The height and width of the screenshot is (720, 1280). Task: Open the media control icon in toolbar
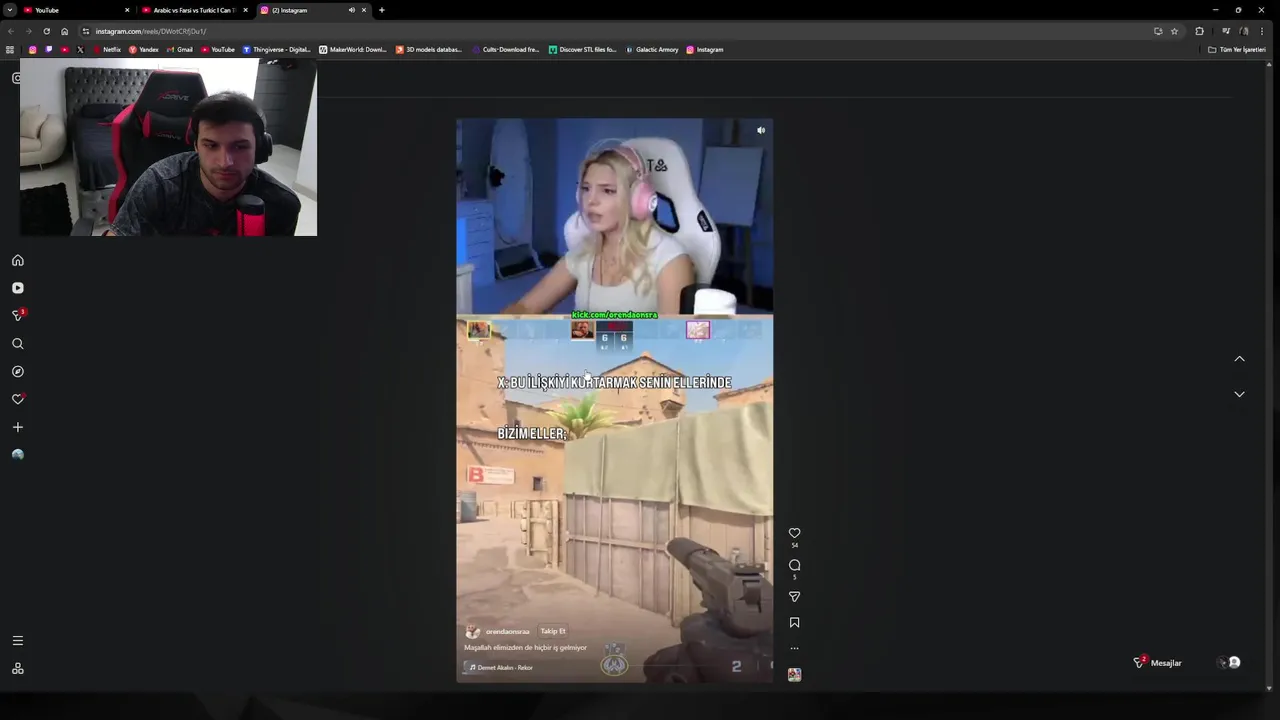click(1226, 31)
